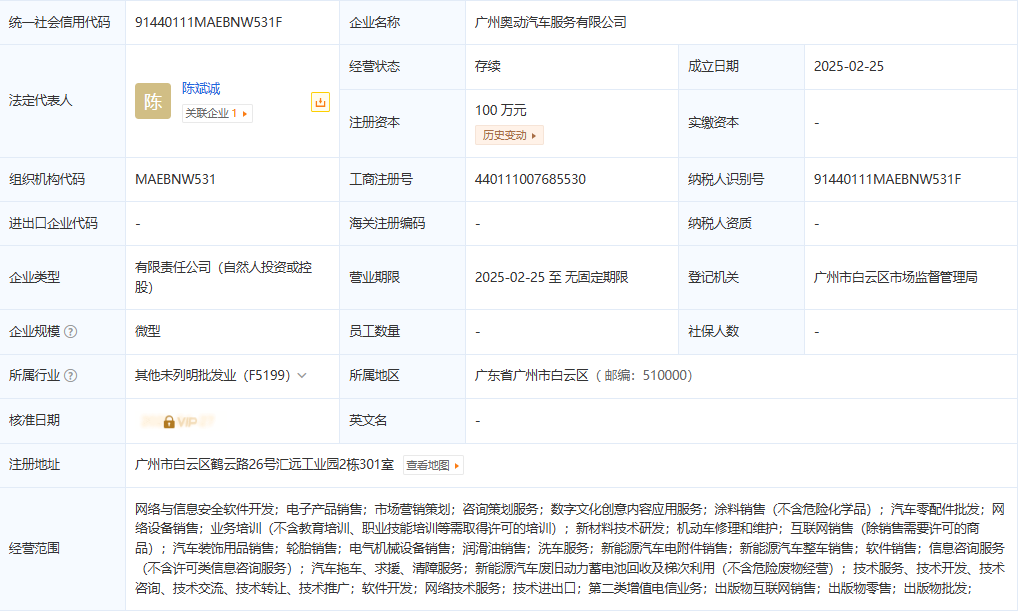Select company name 广州奥动汽车服务有限公司
Screen dimensions: 1020x614
[551, 22]
